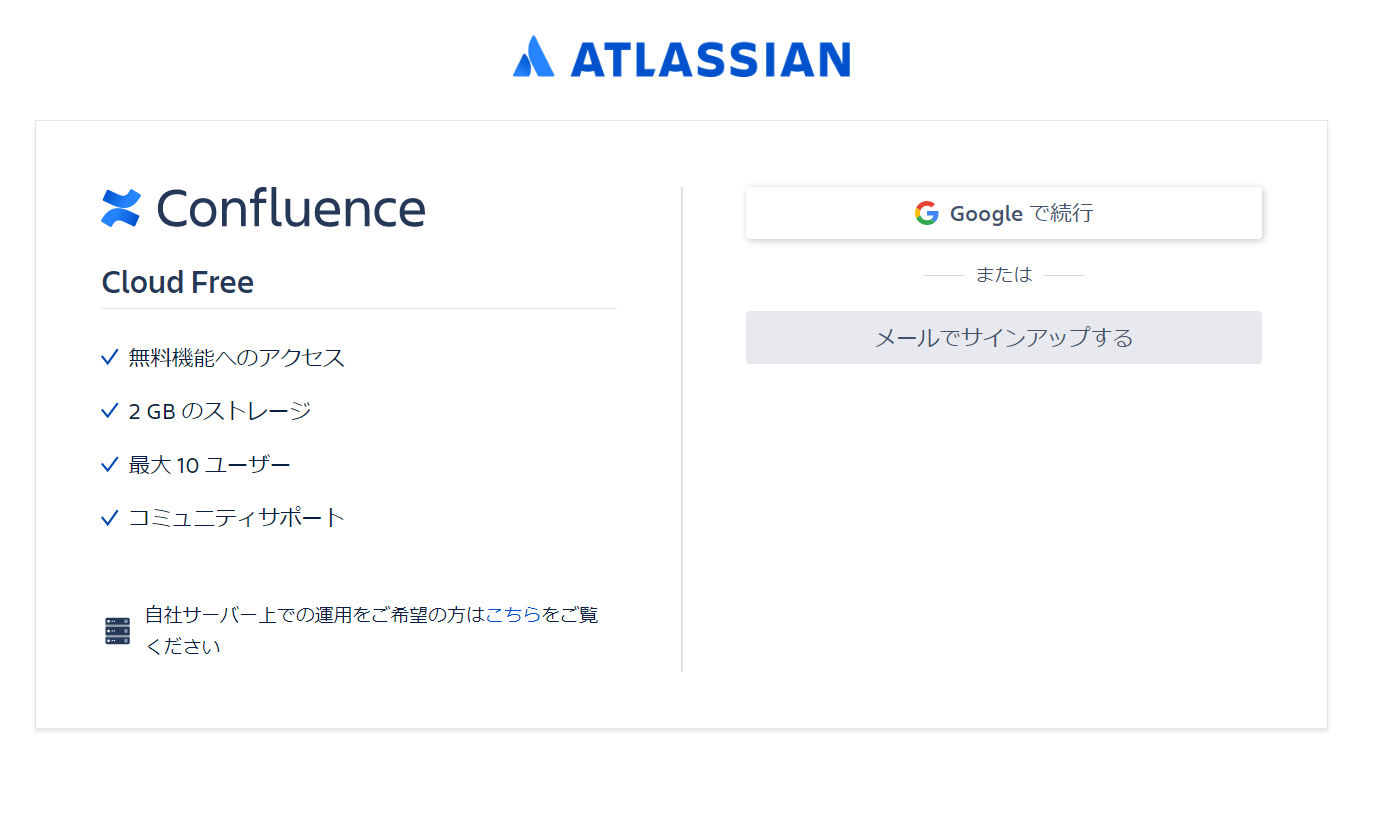Click checkmark beside 2 GB のストレージ

(110, 411)
